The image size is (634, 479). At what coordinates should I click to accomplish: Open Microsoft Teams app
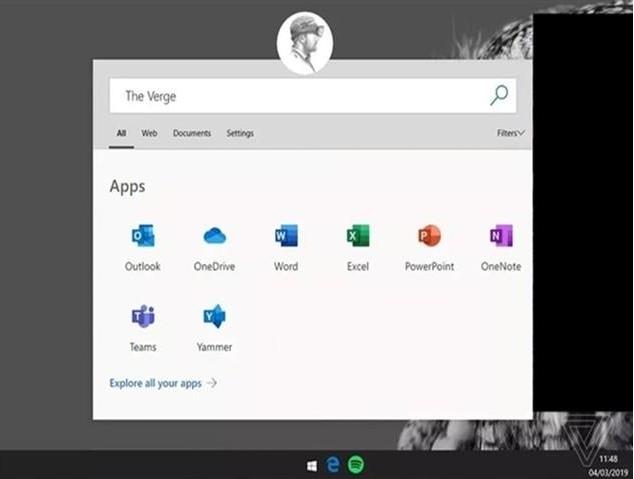tap(142, 318)
